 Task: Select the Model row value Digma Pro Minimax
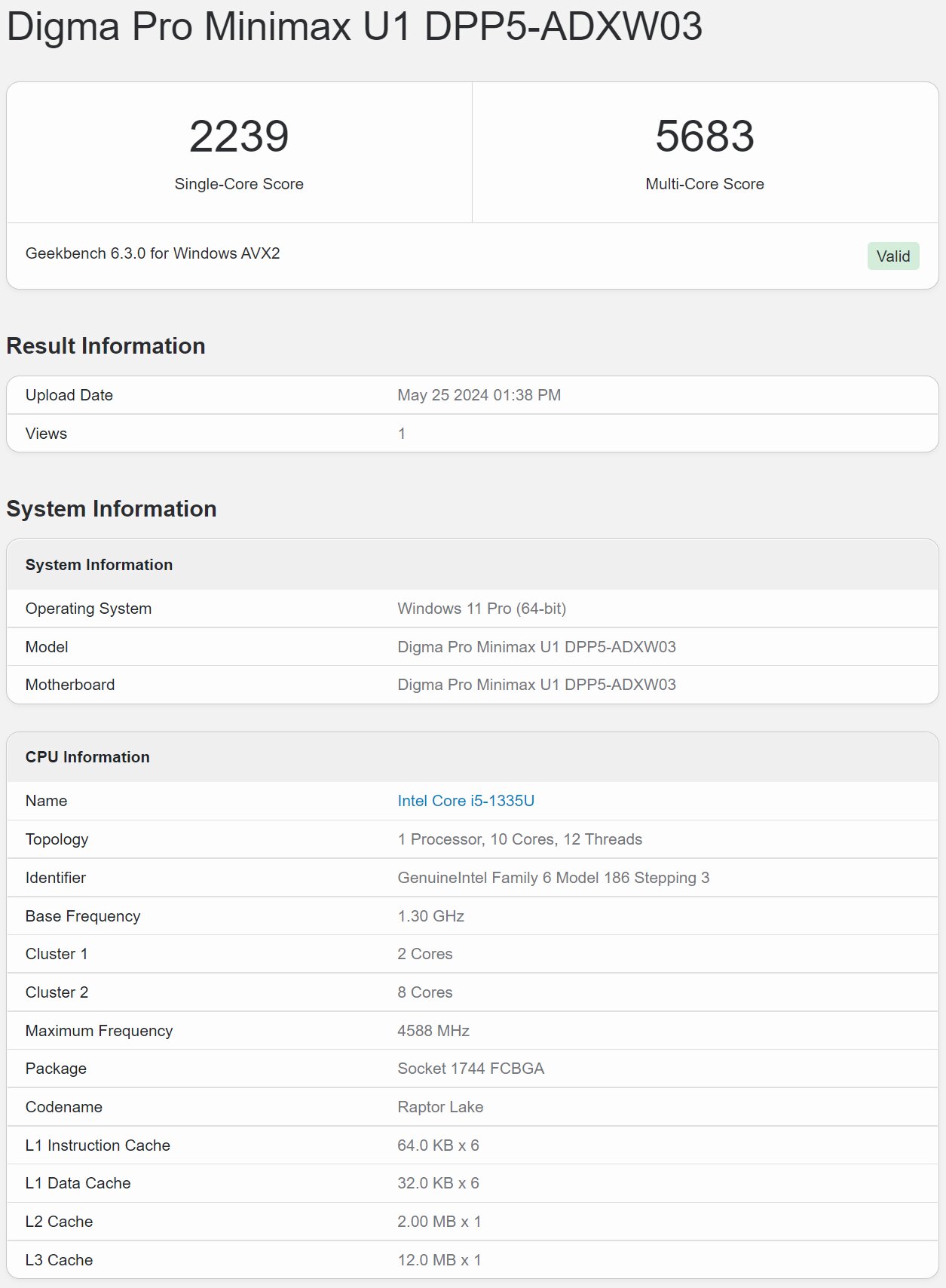(x=537, y=647)
